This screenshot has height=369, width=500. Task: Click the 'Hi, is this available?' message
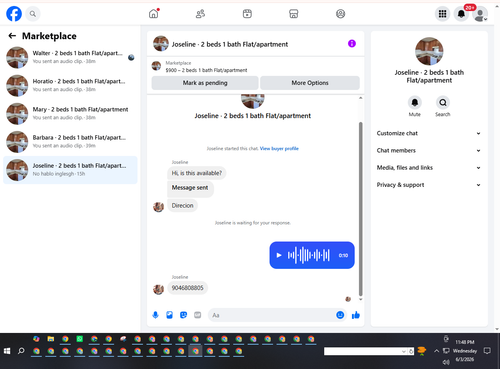tap(197, 173)
